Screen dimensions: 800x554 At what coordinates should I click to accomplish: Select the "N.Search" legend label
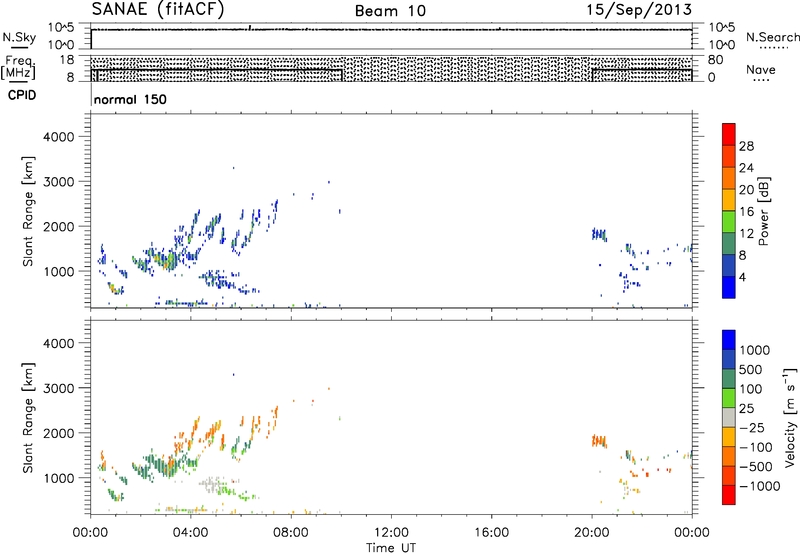pyautogui.click(x=772, y=37)
